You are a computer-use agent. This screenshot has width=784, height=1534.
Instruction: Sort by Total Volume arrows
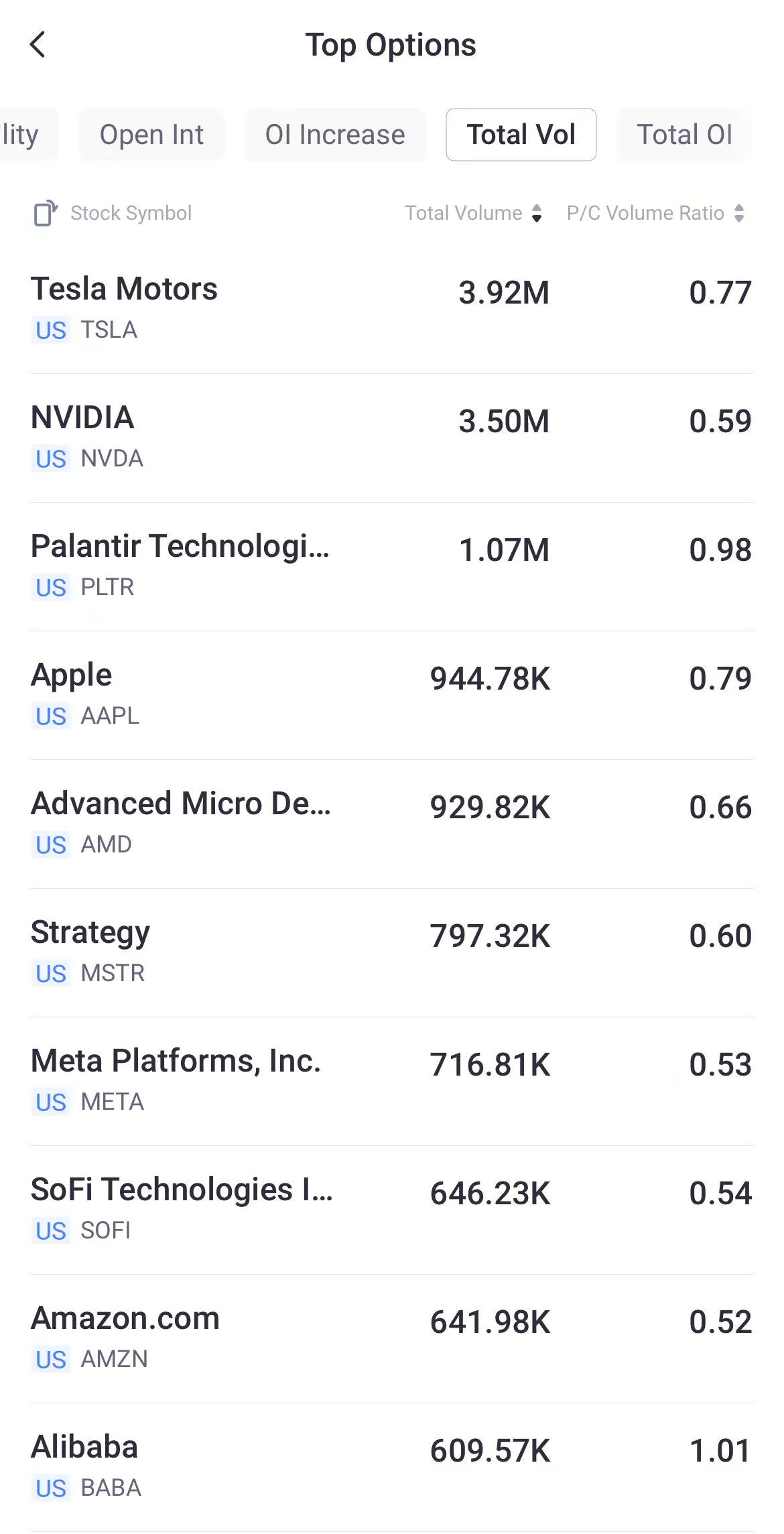tap(536, 213)
